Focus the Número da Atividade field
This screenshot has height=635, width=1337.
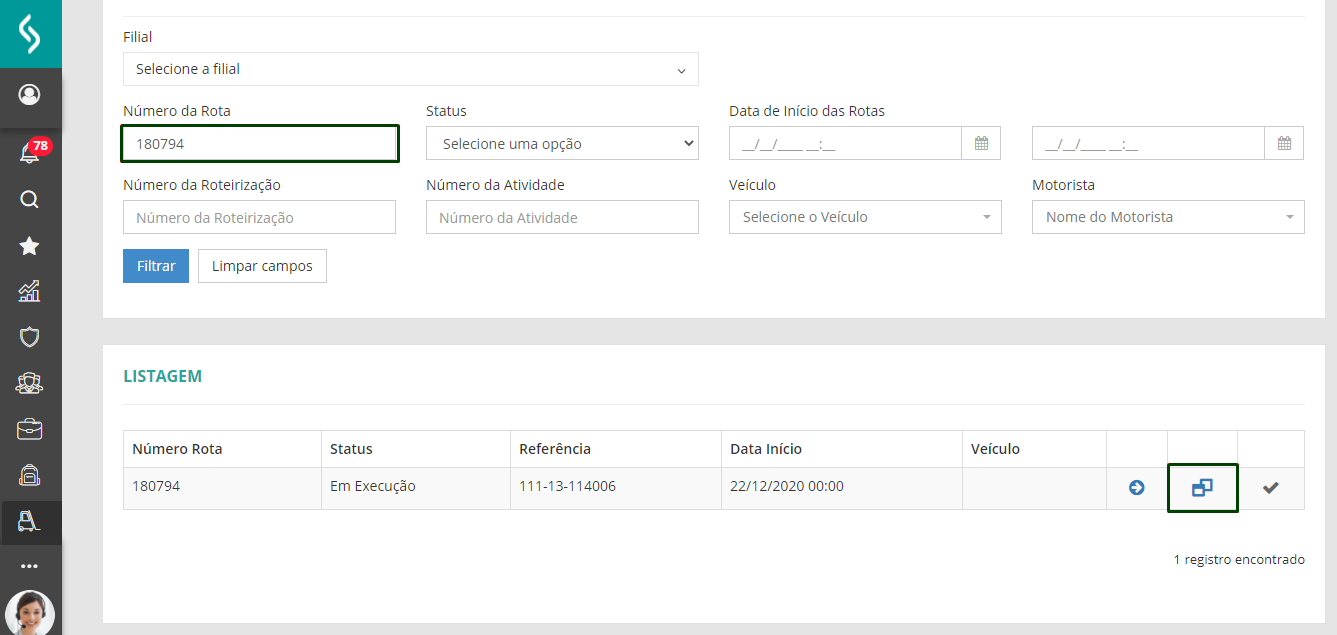pos(561,217)
